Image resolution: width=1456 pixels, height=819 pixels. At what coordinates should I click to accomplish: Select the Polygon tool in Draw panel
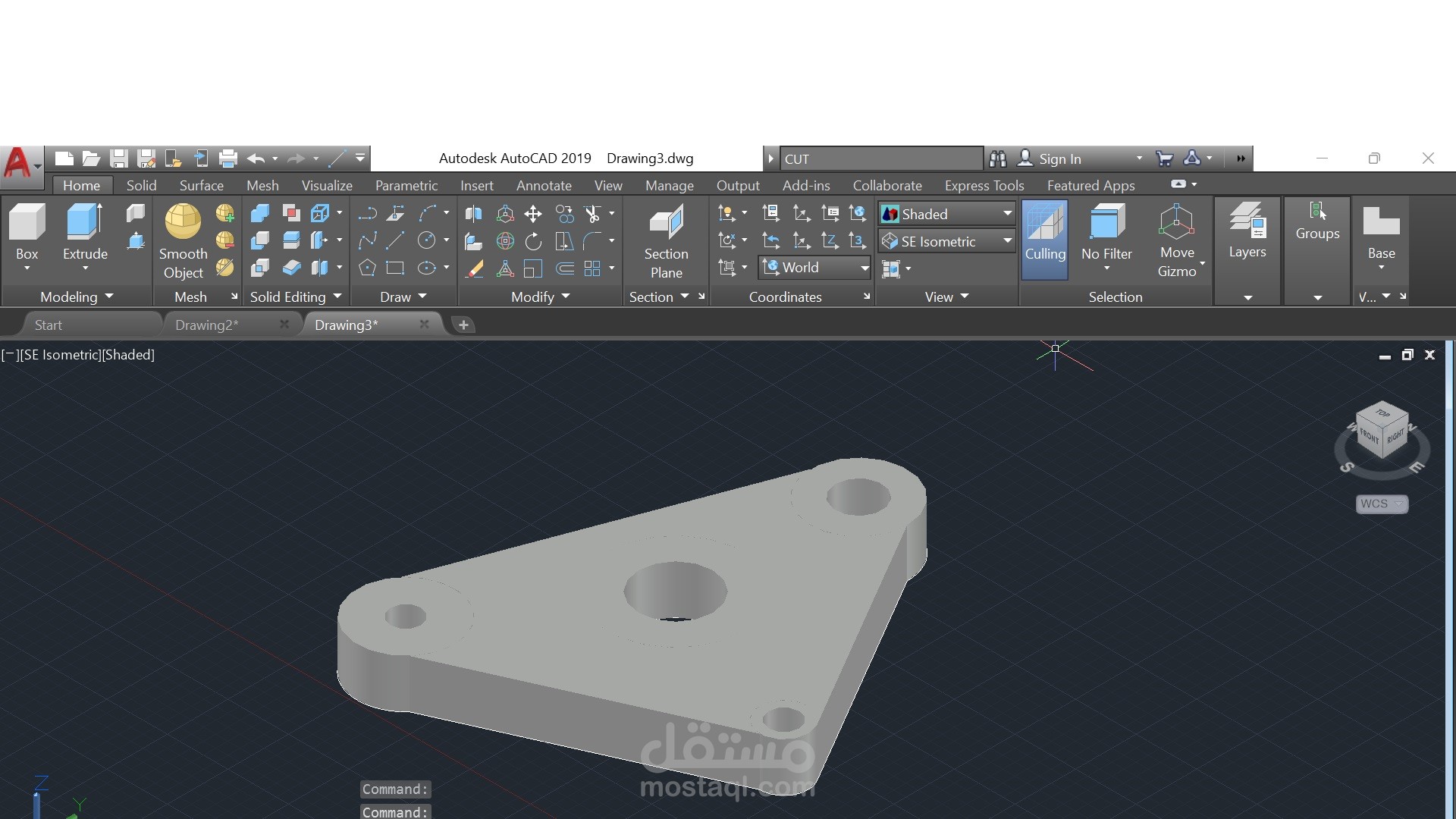click(367, 268)
